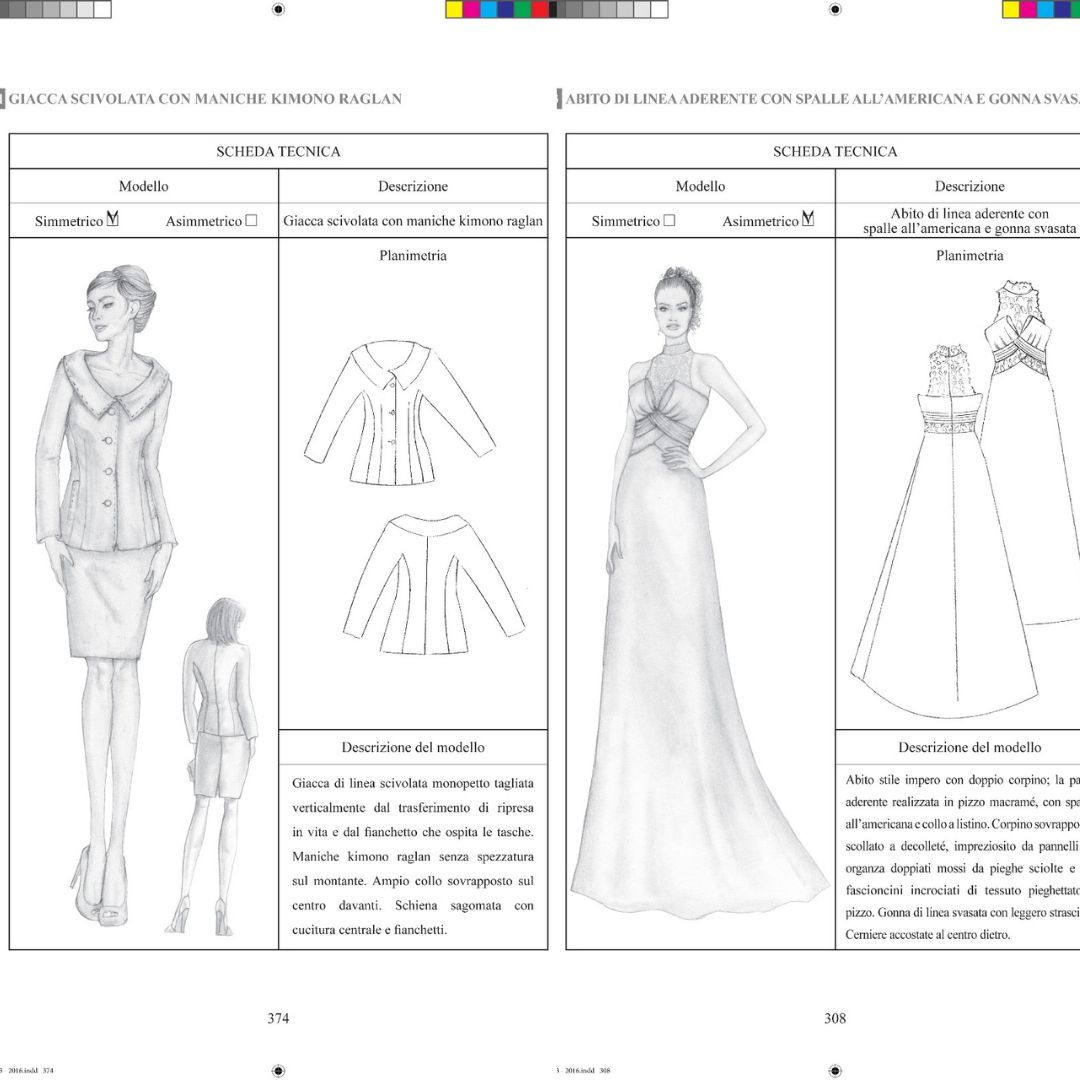Select the gown back-view flat sketch with zipper

[x=944, y=530]
